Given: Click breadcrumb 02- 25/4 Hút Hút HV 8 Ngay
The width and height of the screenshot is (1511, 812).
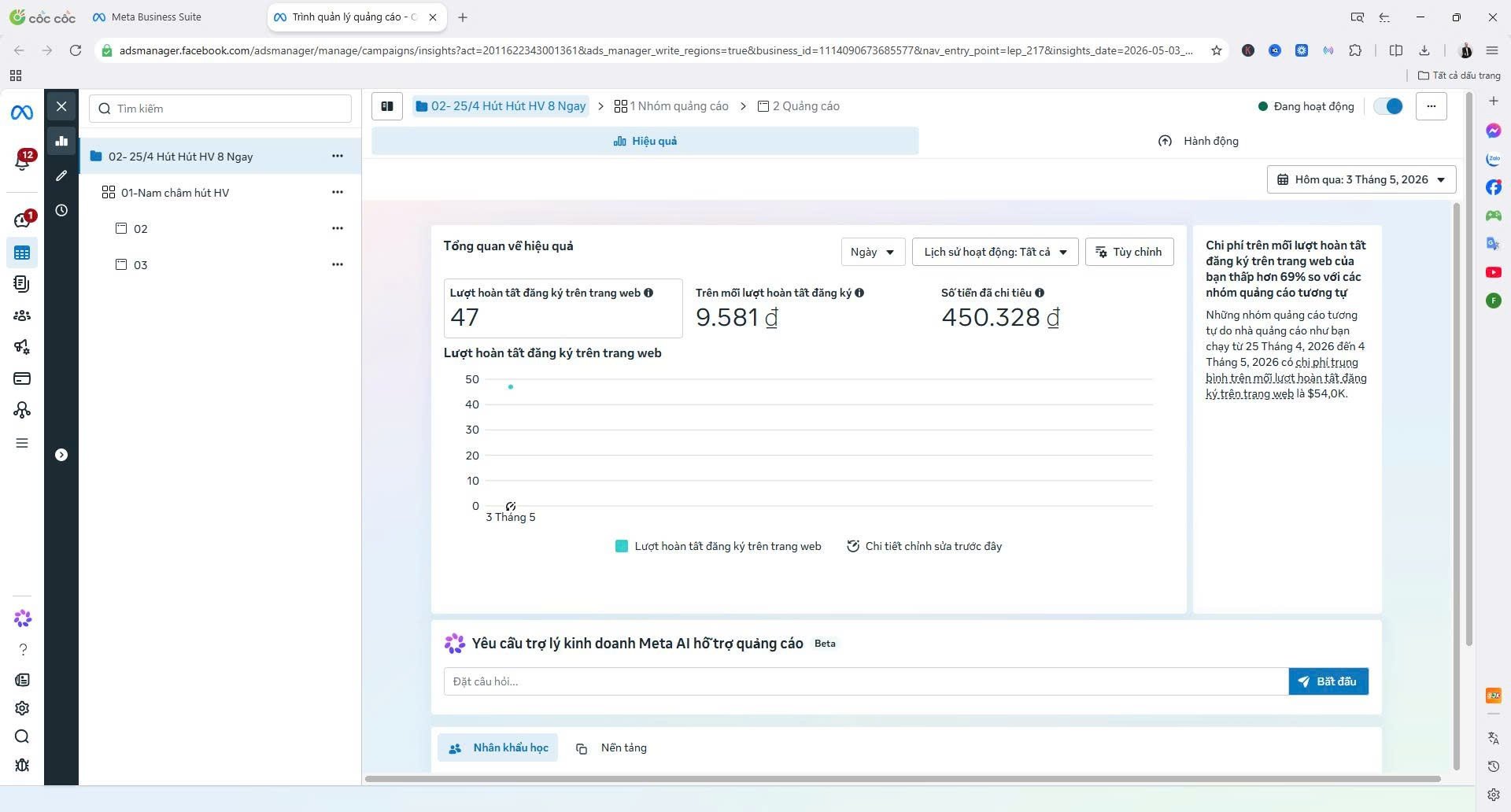Looking at the screenshot, I should [x=501, y=106].
